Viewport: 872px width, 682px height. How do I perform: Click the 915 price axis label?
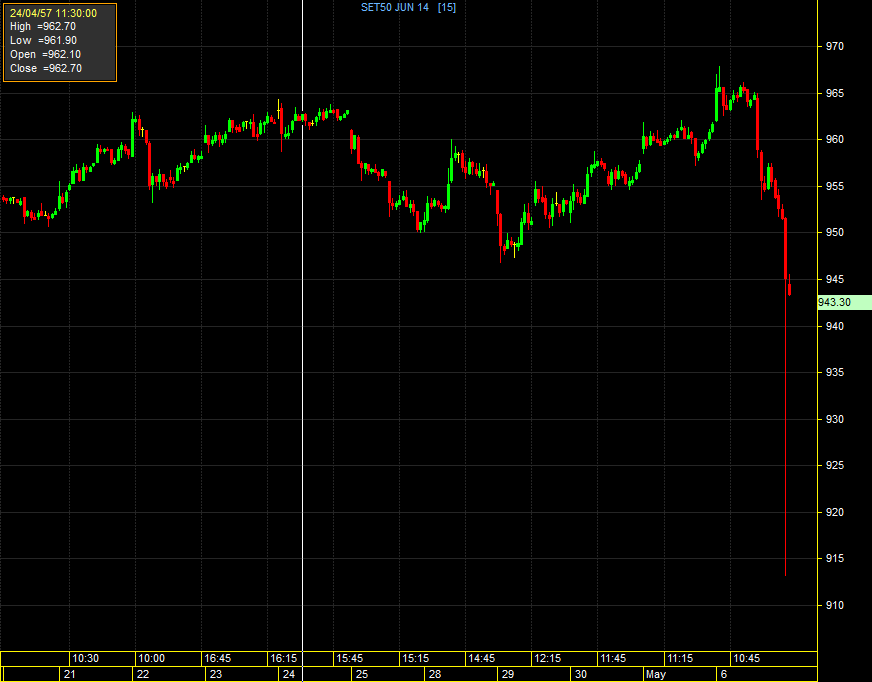[834, 558]
